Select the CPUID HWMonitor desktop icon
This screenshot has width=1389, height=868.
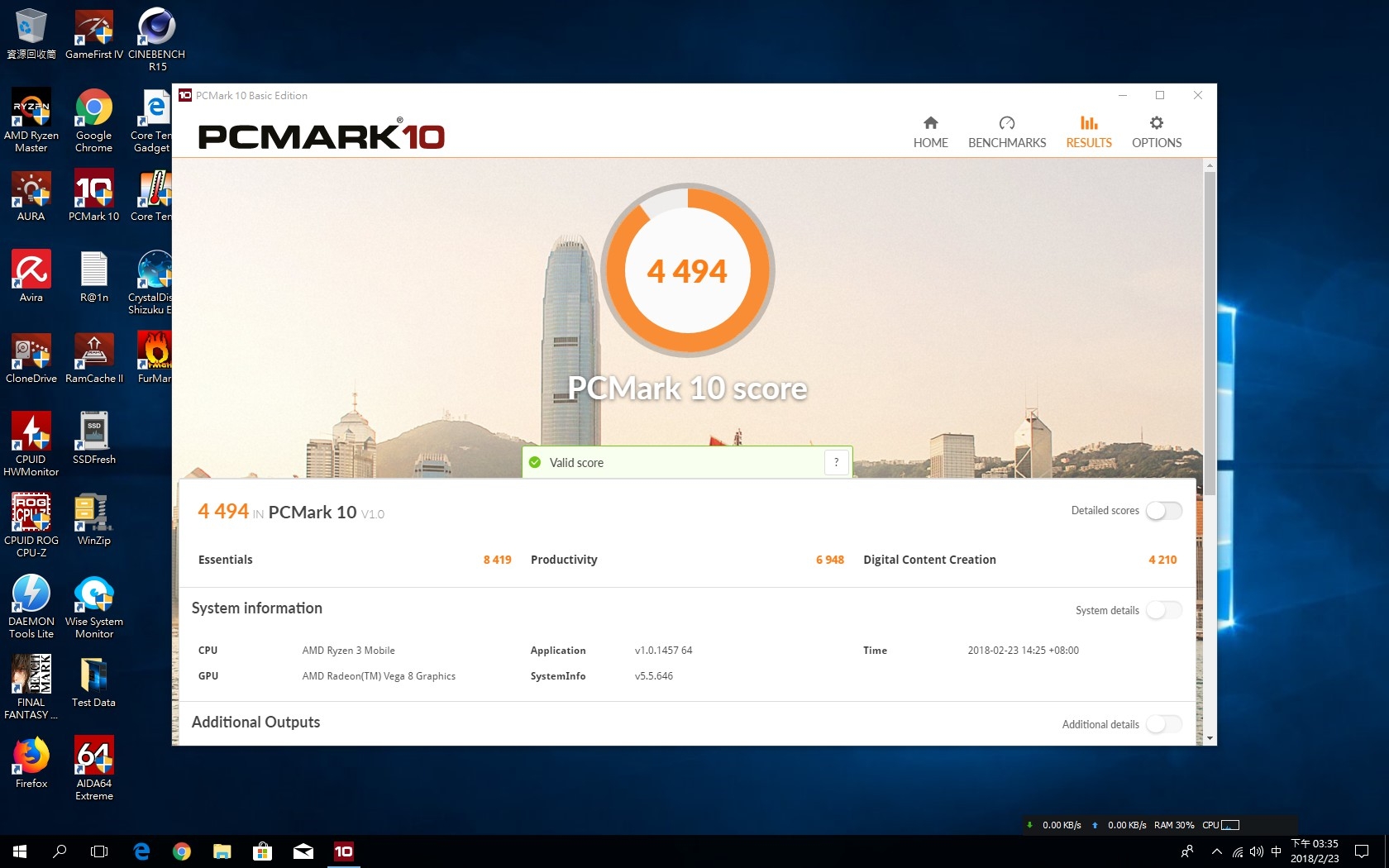coord(31,444)
